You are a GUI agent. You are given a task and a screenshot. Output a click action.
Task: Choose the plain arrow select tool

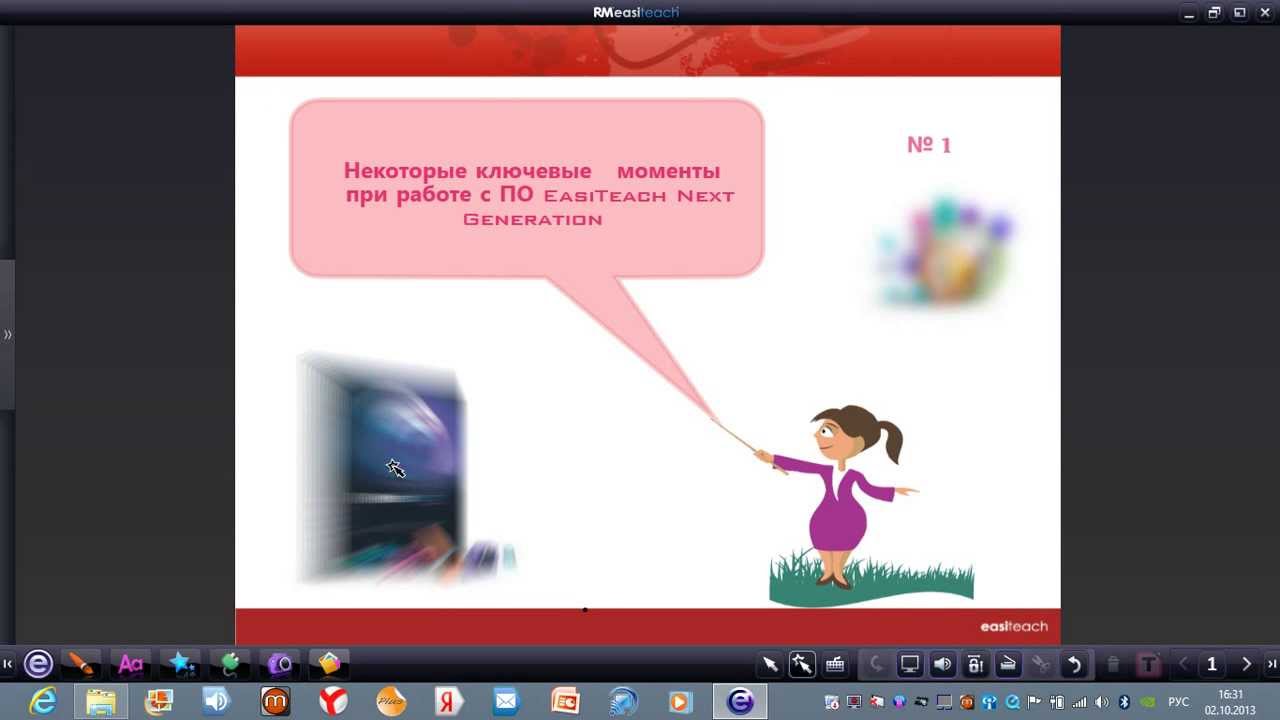pyautogui.click(x=770, y=664)
